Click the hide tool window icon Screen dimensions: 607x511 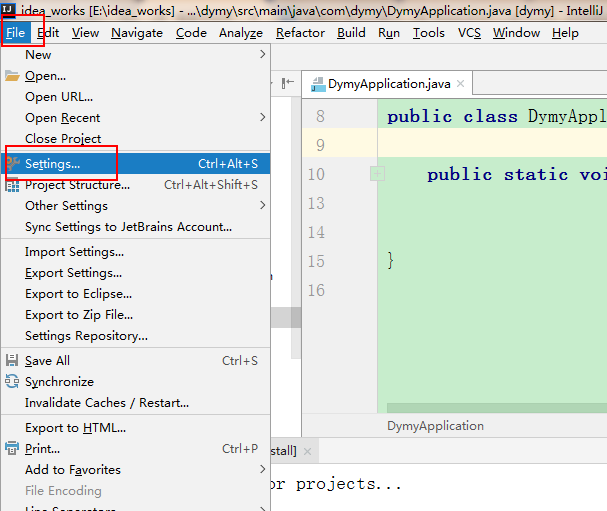pyautogui.click(x=288, y=83)
